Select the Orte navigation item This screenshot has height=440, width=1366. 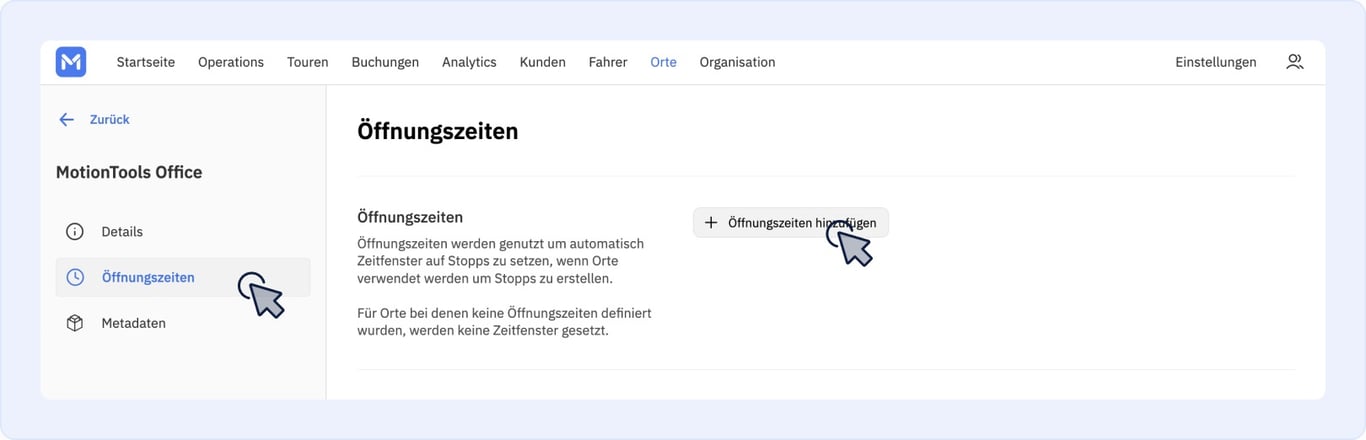[663, 62]
